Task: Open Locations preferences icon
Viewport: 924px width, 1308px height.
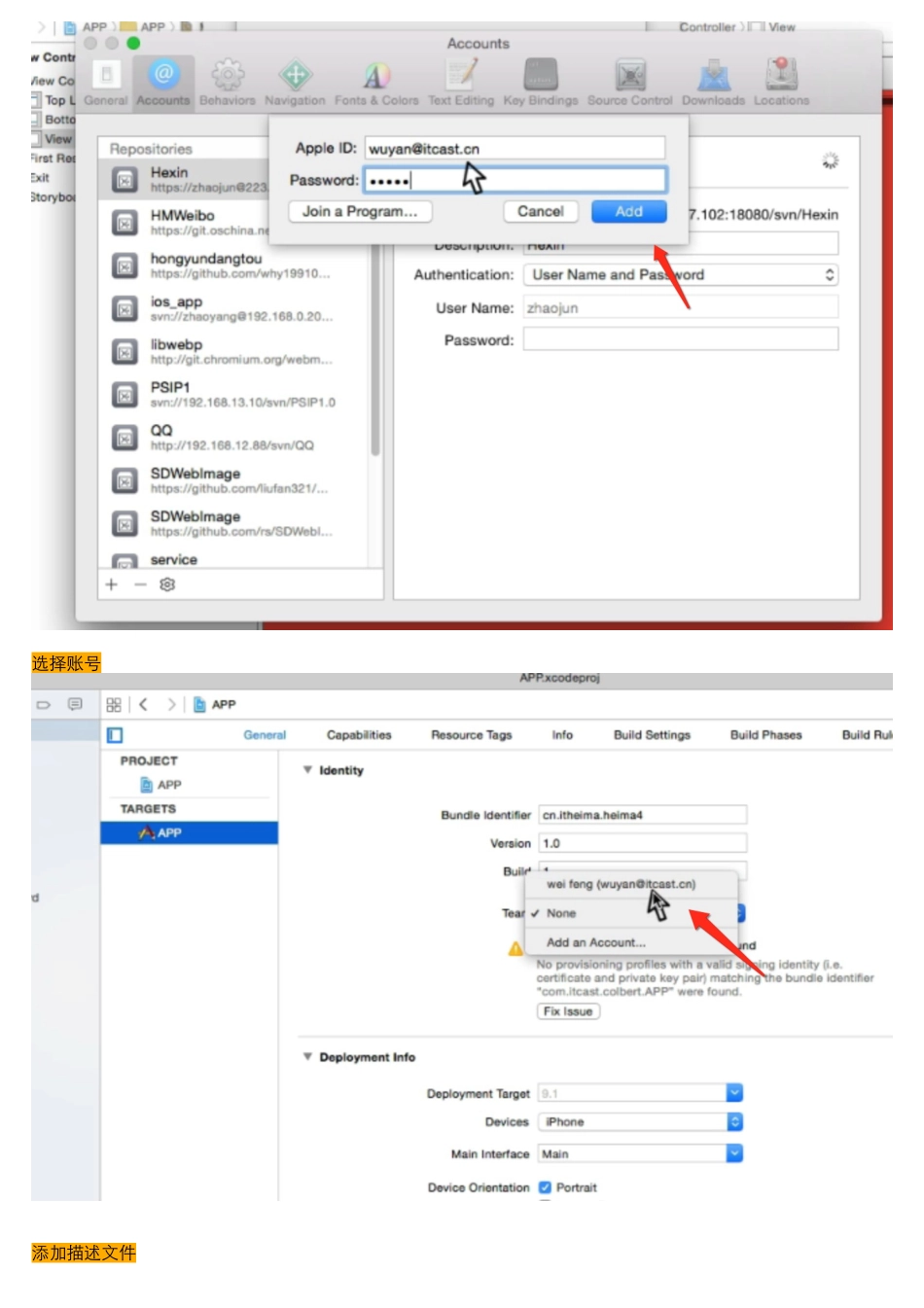Action: click(x=781, y=76)
